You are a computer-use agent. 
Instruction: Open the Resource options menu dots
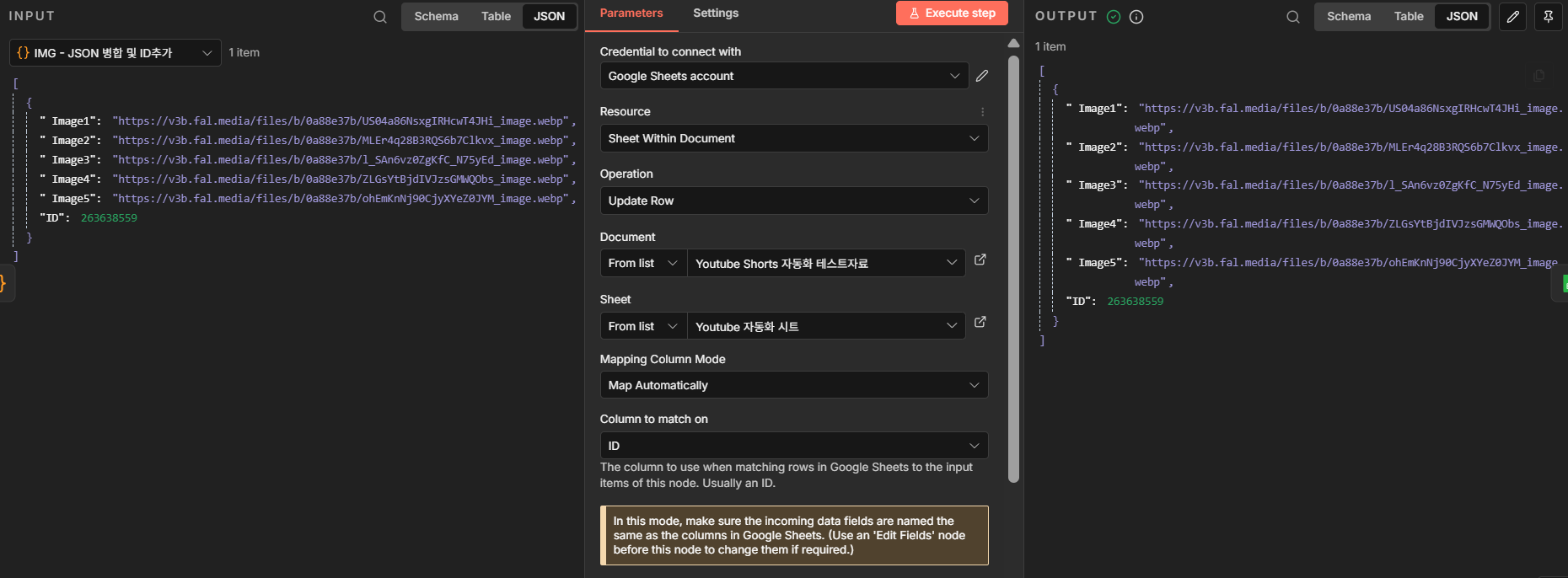[982, 112]
